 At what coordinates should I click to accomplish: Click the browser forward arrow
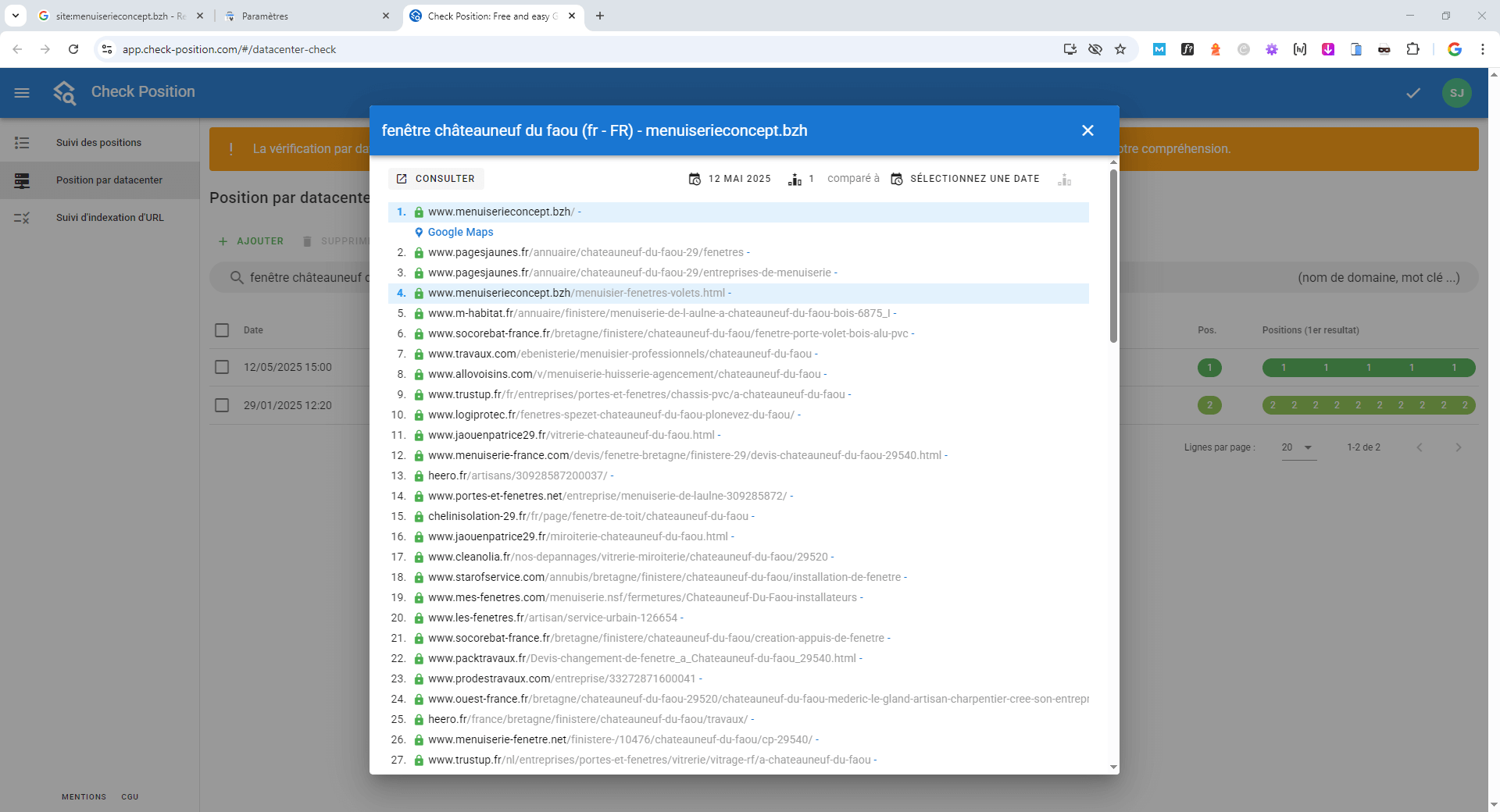click(x=45, y=49)
